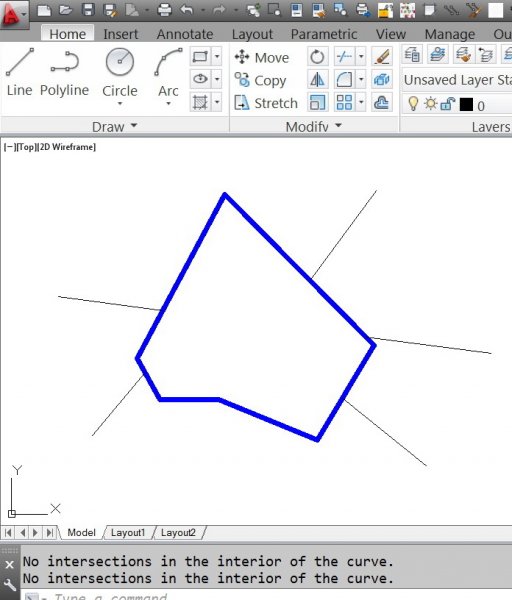Switch to the Annotate ribbon tab
Screen dimensions: 512x600
185,34
